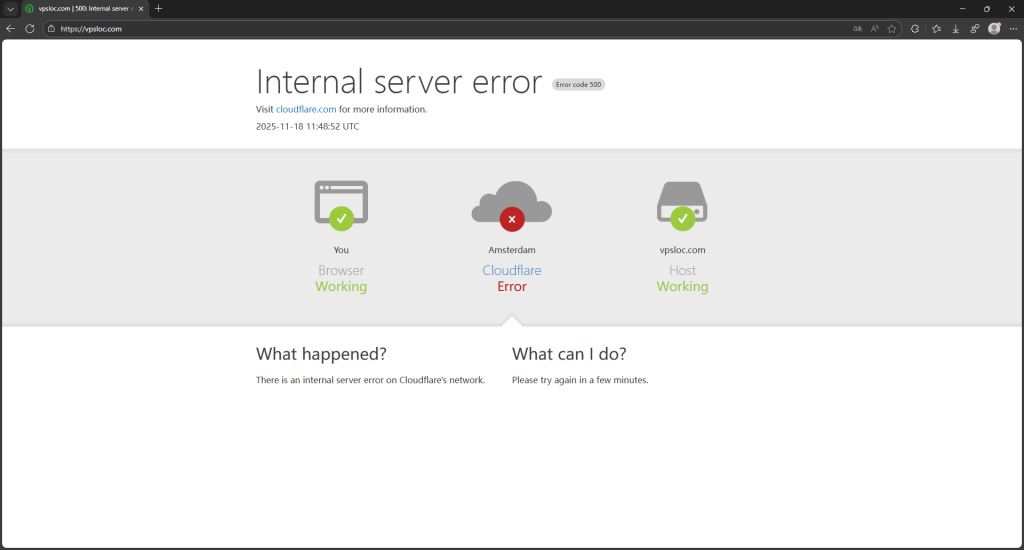Click the What happened? heading
Image resolution: width=1024 pixels, height=550 pixels.
(321, 353)
